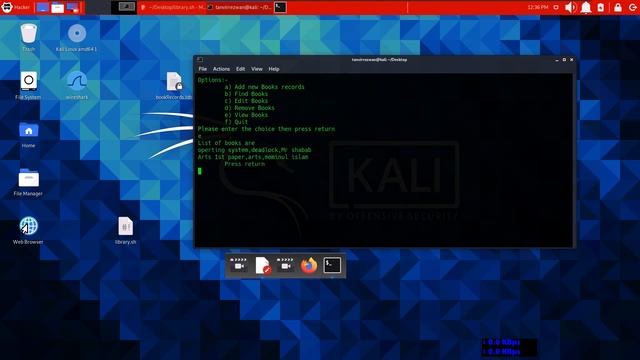This screenshot has height=360, width=640.
Task: Switch to the library.sh editor taskbar window
Action: (172, 7)
